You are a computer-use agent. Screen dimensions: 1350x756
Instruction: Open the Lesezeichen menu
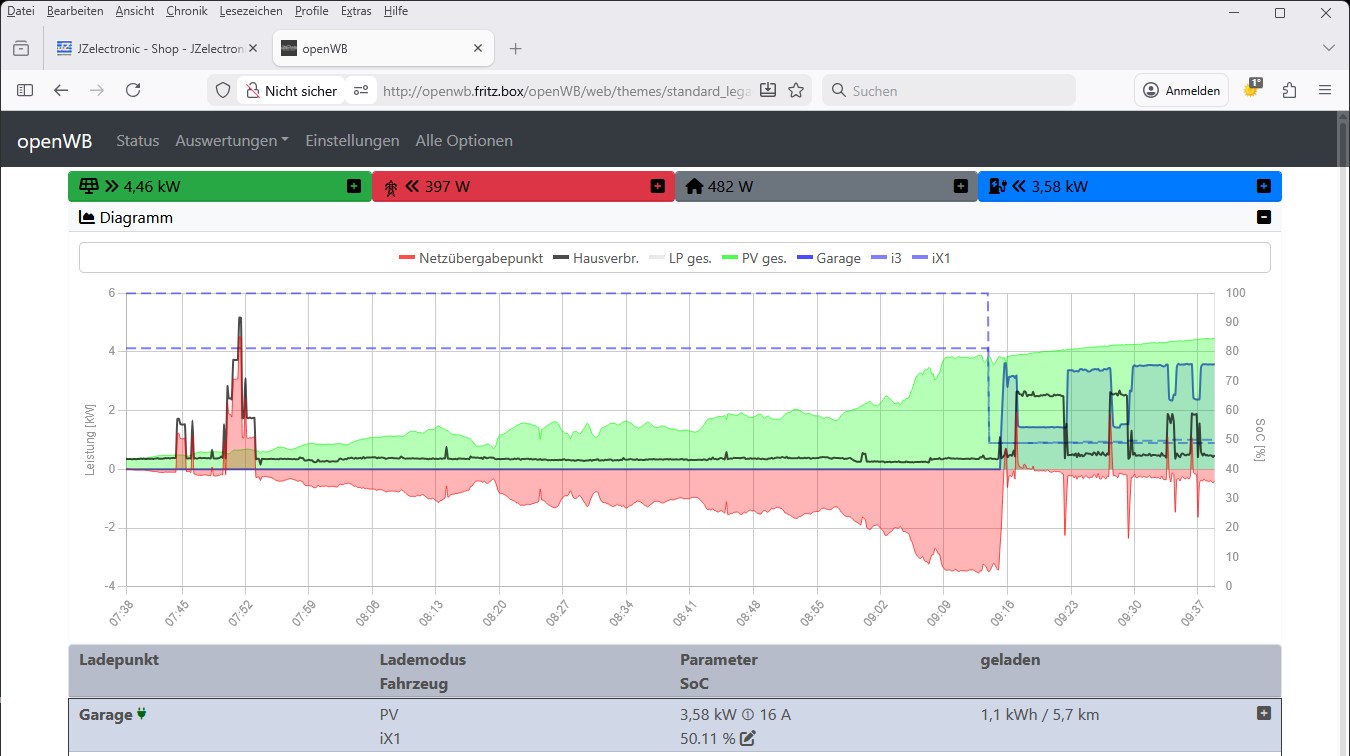(250, 11)
